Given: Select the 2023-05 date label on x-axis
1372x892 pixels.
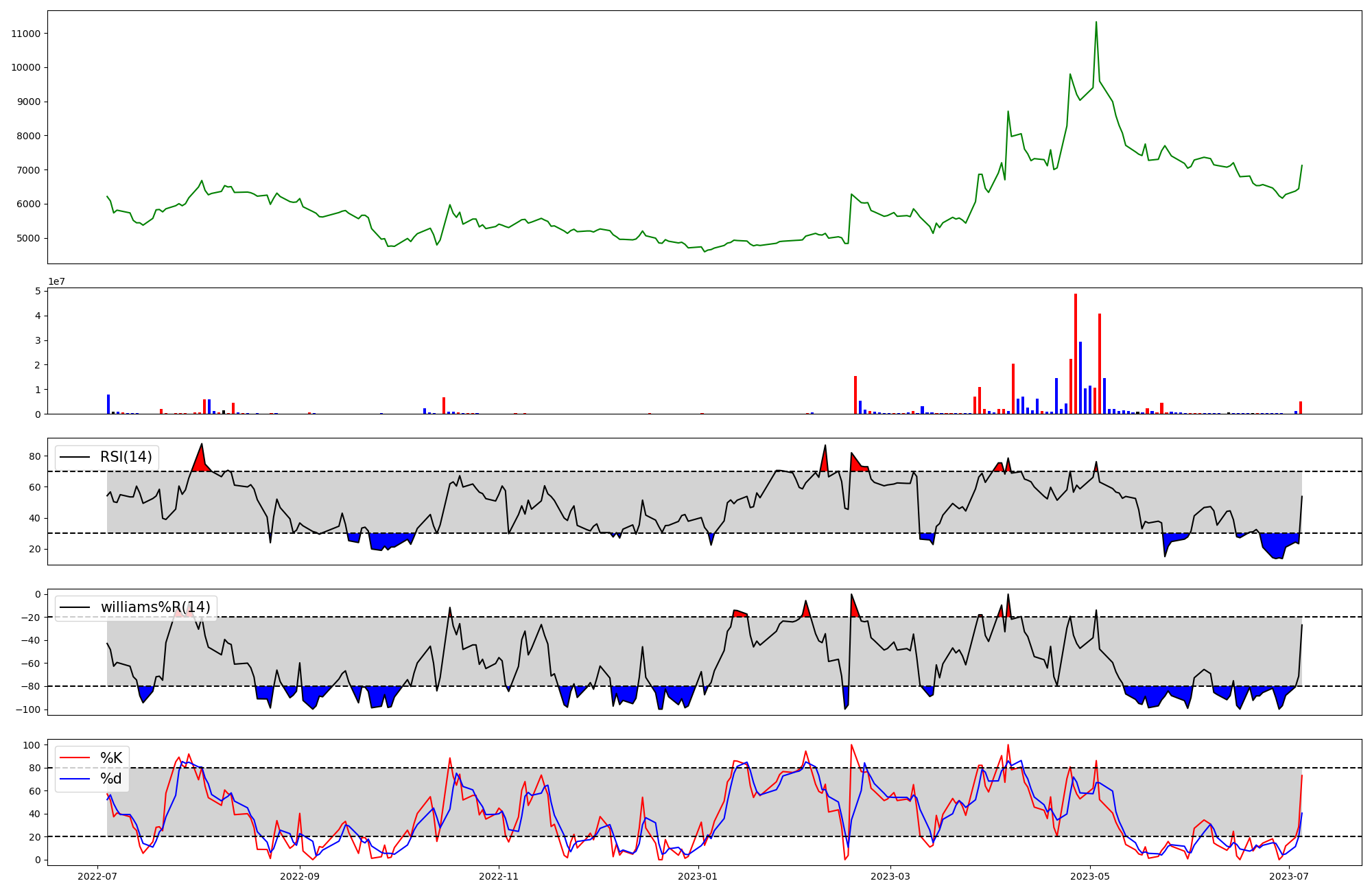Looking at the screenshot, I should point(1090,876).
